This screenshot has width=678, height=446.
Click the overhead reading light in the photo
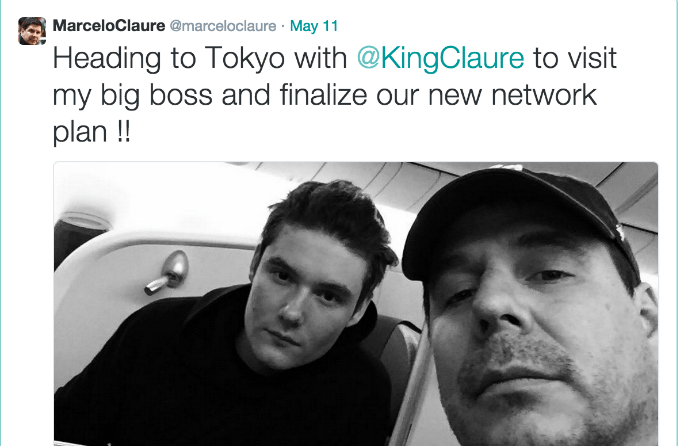(x=168, y=272)
